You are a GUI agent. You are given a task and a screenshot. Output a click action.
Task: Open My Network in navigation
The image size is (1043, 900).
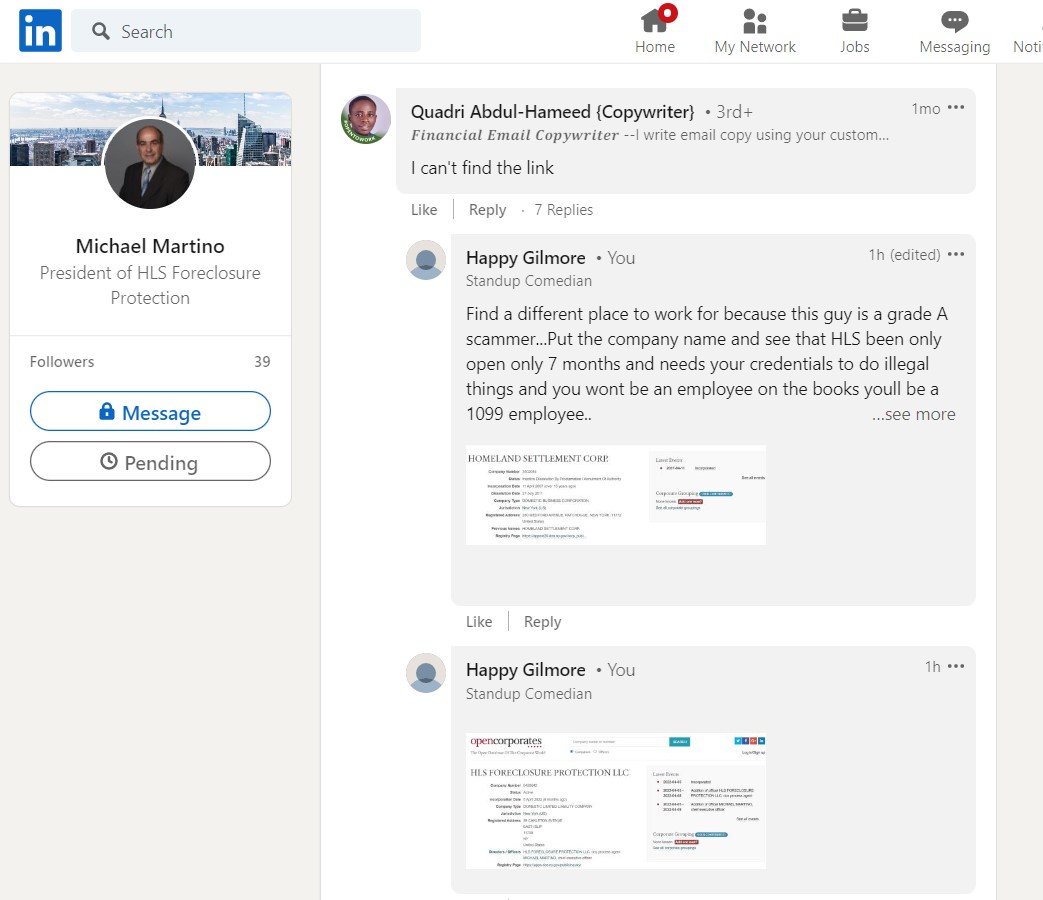coord(755,29)
